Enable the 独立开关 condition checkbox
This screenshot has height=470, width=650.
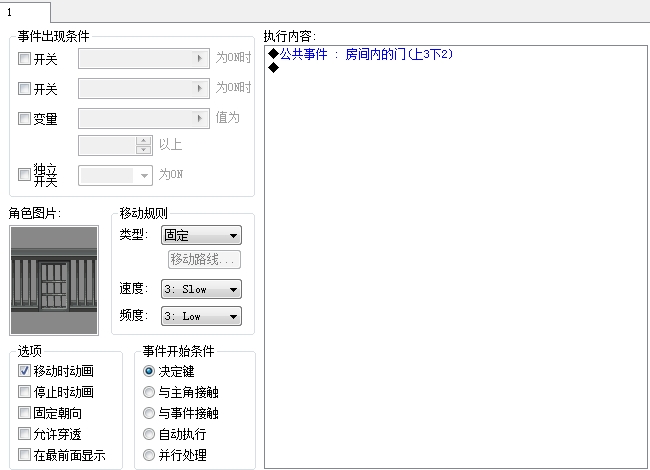[x=24, y=174]
